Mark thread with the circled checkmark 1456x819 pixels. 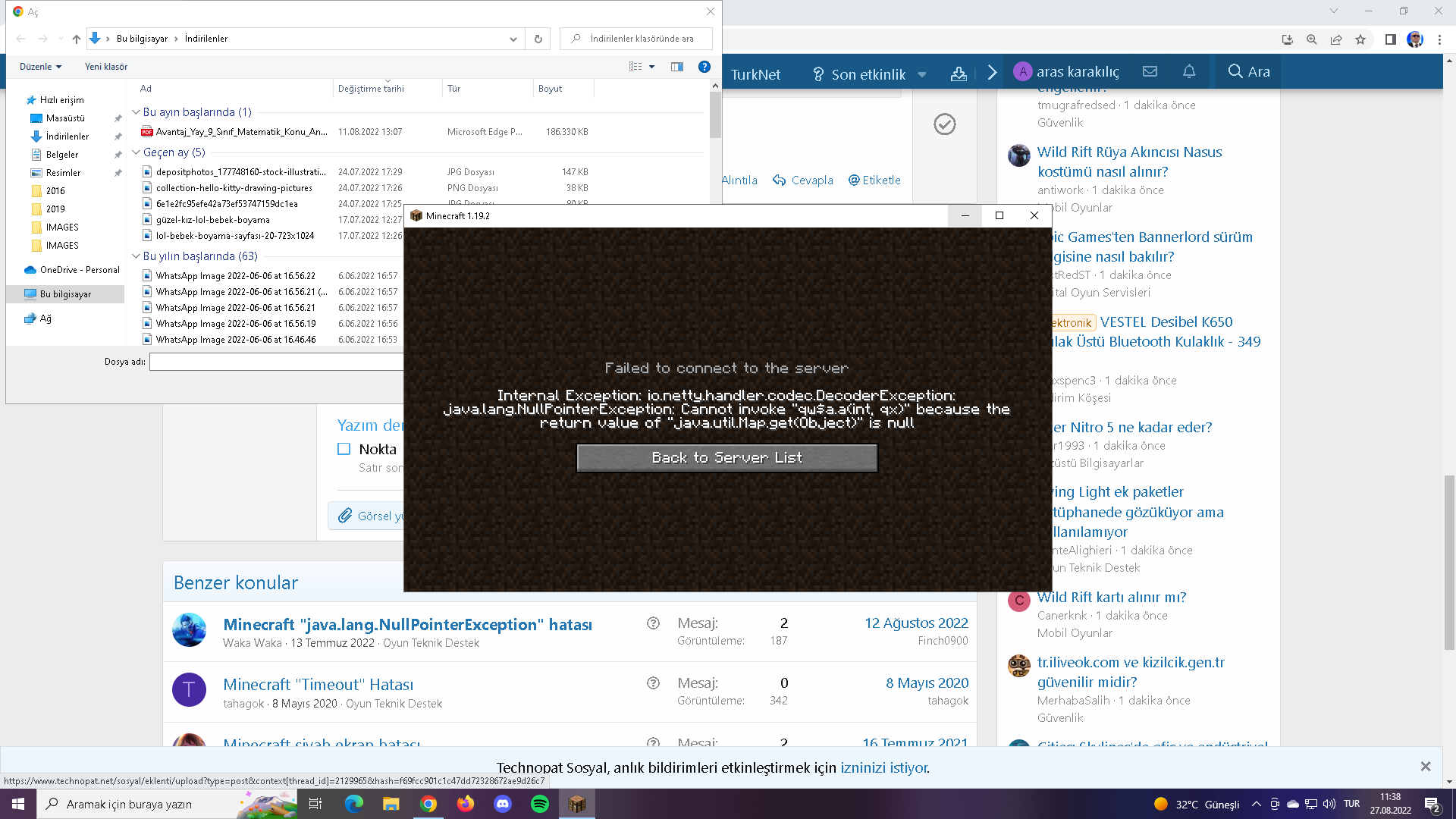(944, 124)
